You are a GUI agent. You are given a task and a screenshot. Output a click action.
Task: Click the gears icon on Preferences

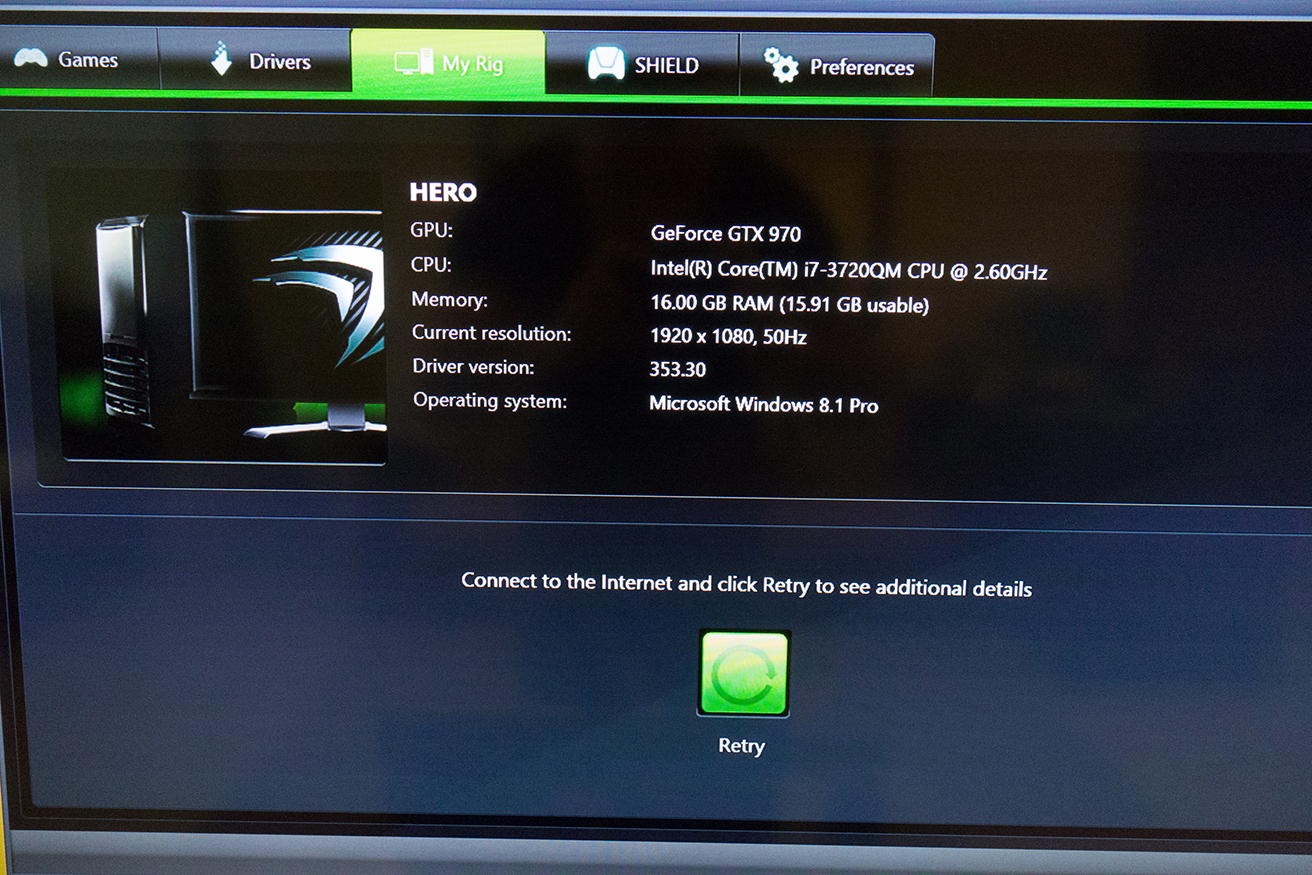781,65
